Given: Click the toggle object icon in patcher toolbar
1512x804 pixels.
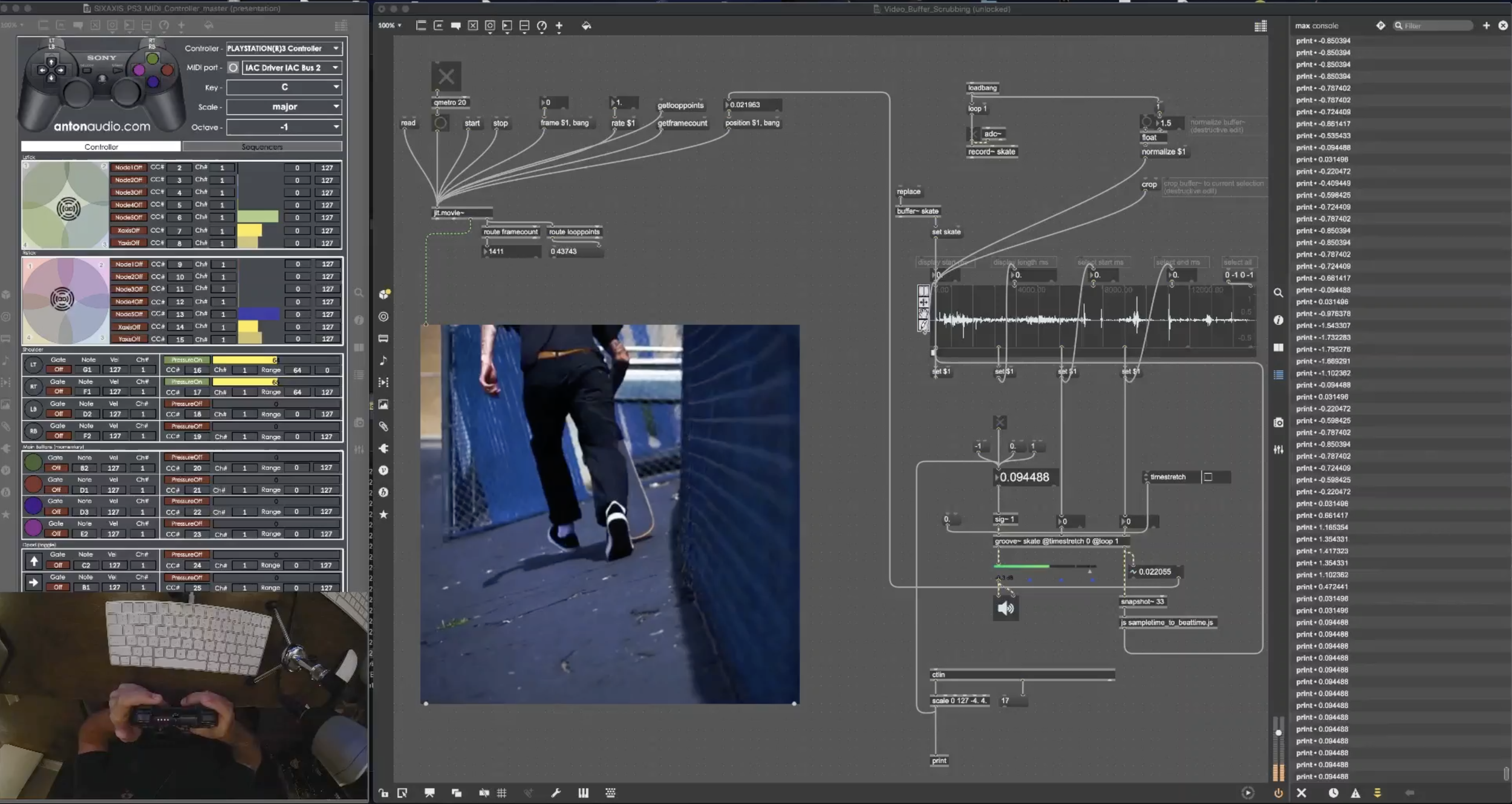Looking at the screenshot, I should tap(473, 26).
